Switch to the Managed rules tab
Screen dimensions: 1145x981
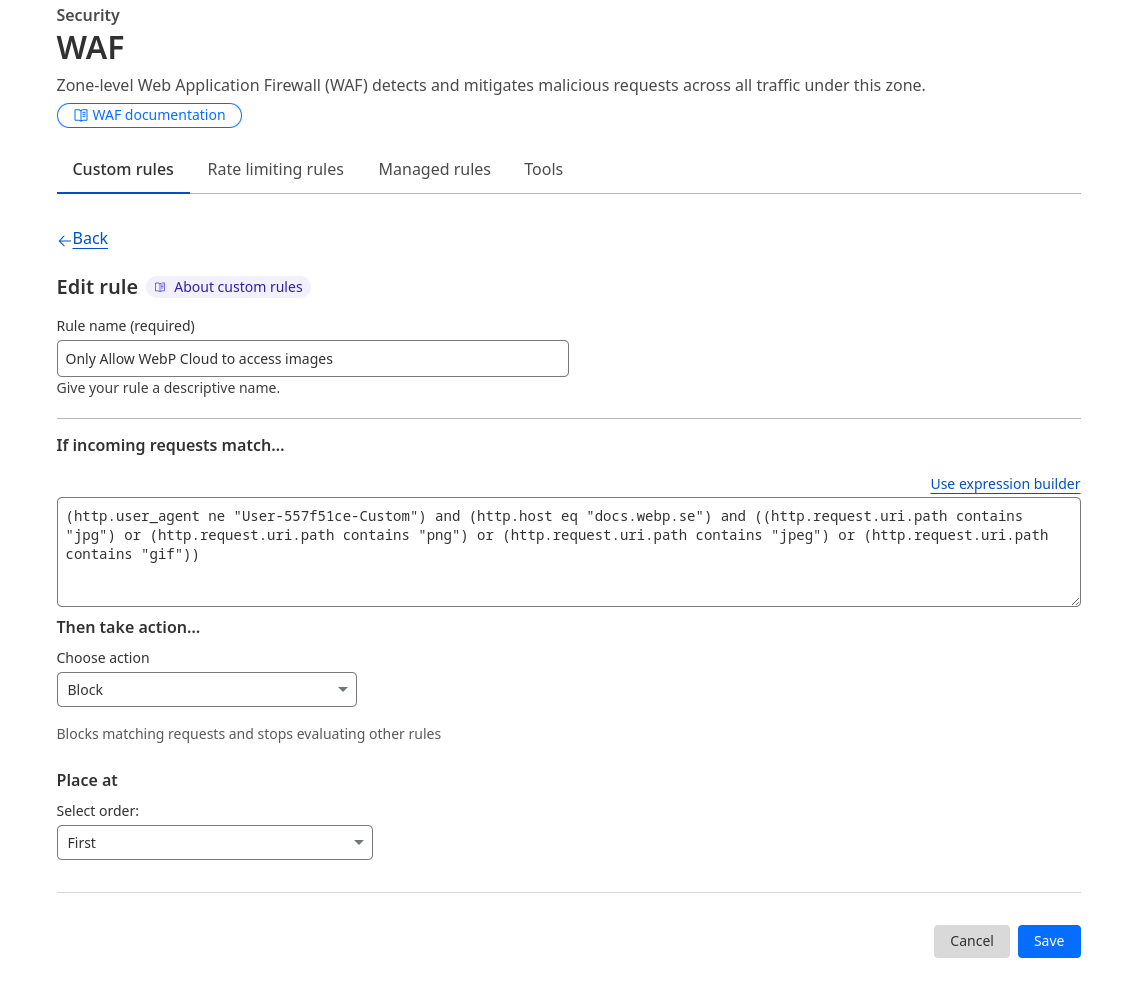coord(434,169)
